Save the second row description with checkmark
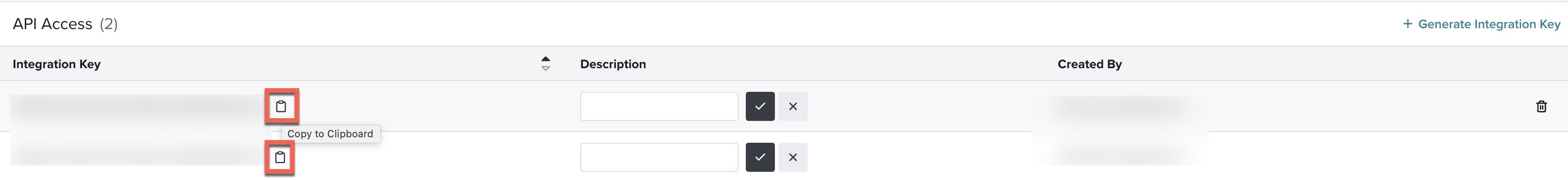1568x180 pixels. click(x=759, y=157)
